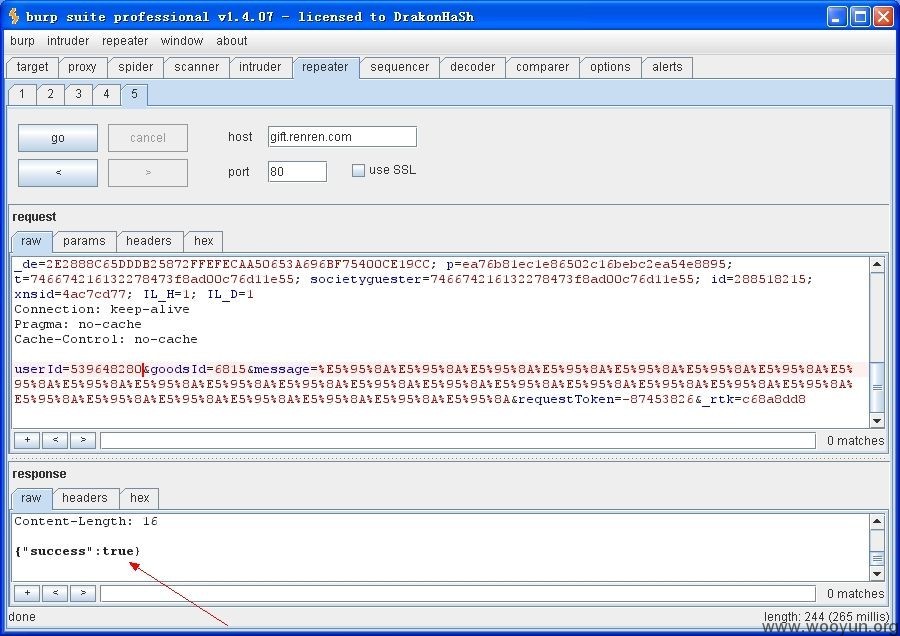This screenshot has width=900, height=636.
Task: Close the Burp Suite window
Action: (x=883, y=17)
